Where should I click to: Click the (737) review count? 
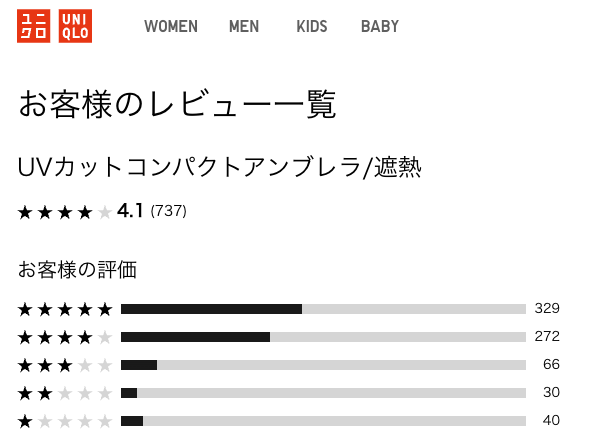click(168, 211)
